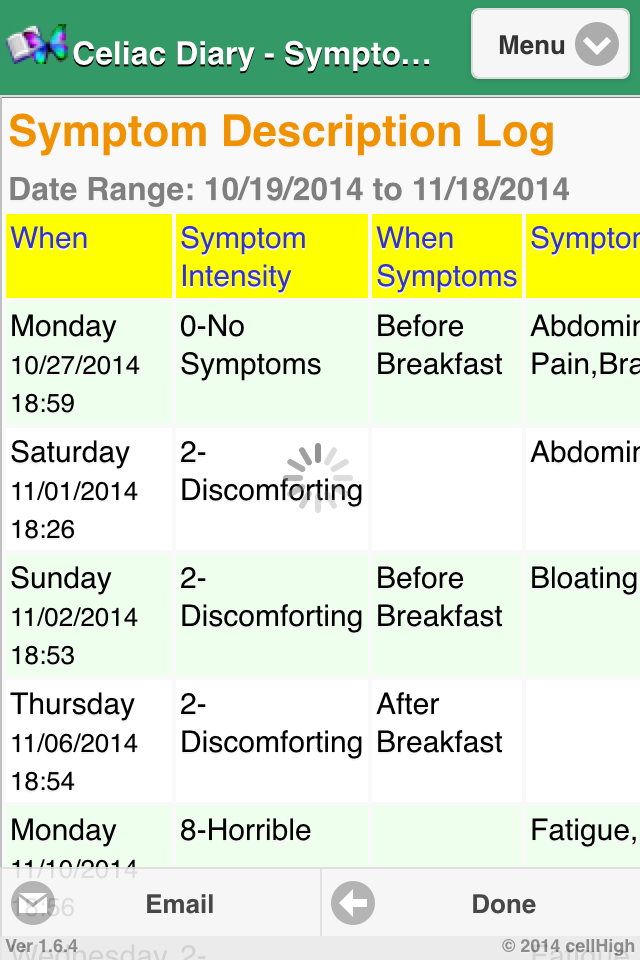Tap the Email button text

coord(180,904)
